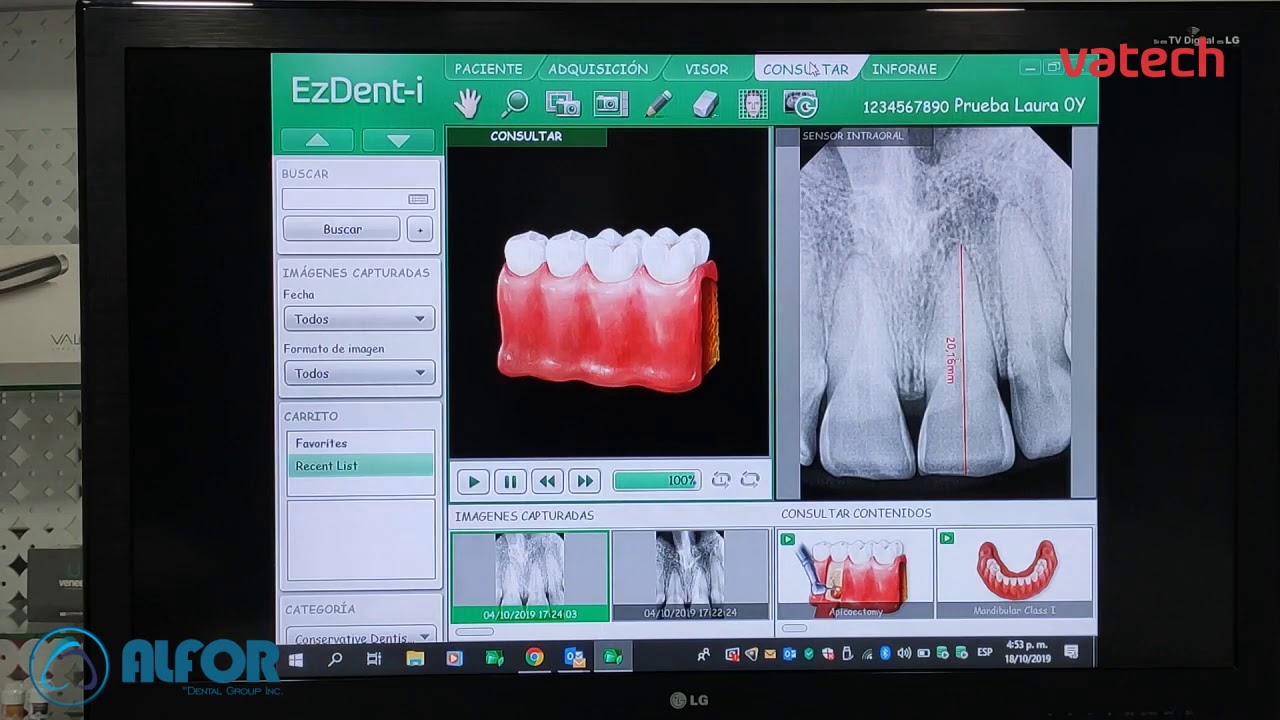Click the CONSULTAR panel header label
The image size is (1280, 720).
click(x=526, y=137)
